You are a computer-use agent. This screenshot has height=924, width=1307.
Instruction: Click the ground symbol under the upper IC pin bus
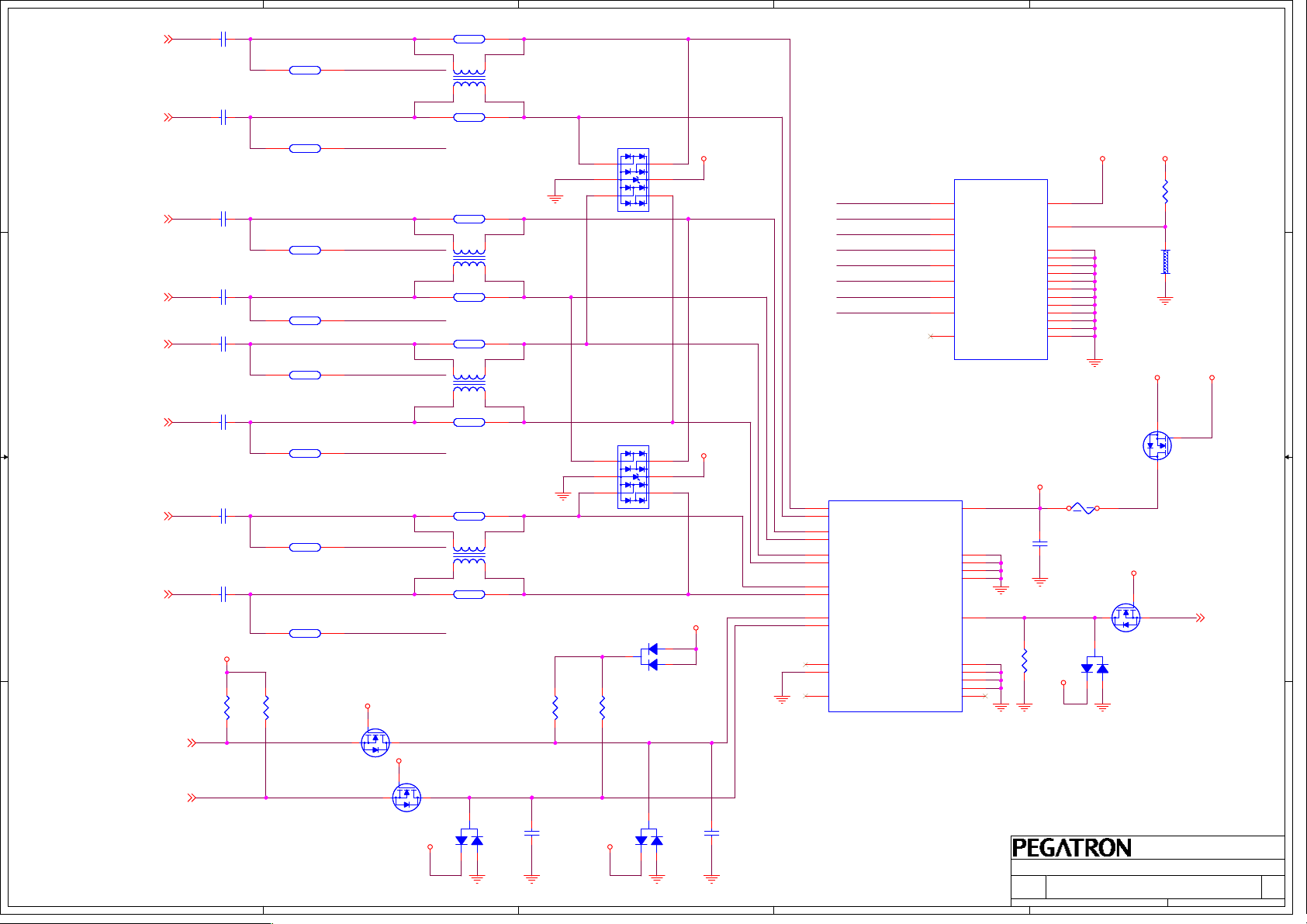click(x=1094, y=362)
